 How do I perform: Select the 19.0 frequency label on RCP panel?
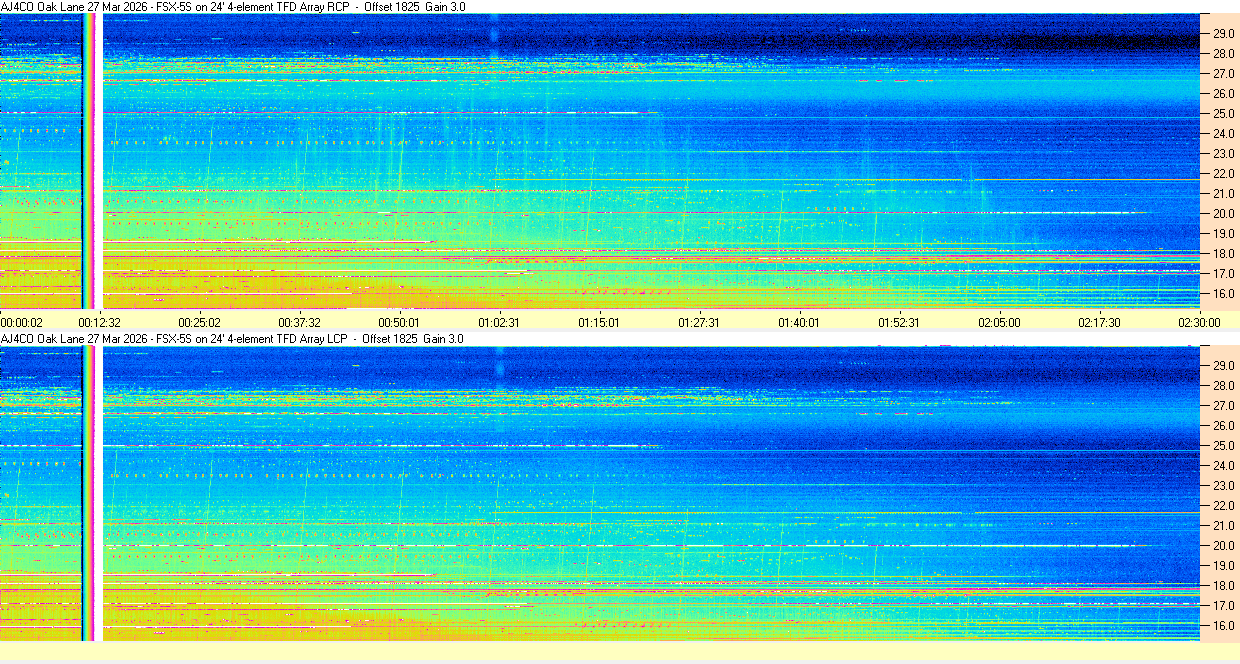1224,234
